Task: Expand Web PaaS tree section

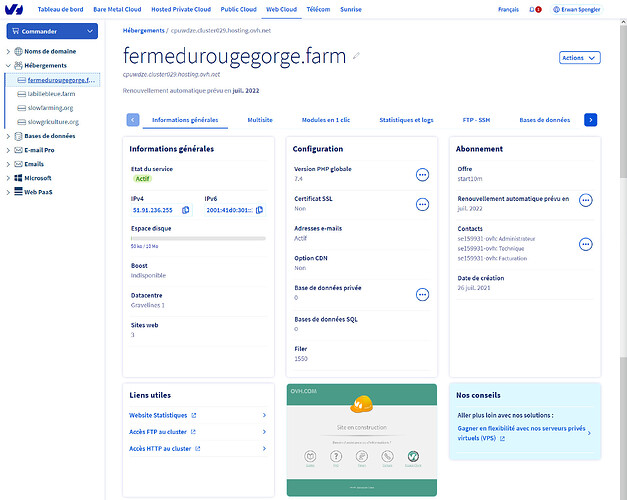Action: click(x=8, y=192)
